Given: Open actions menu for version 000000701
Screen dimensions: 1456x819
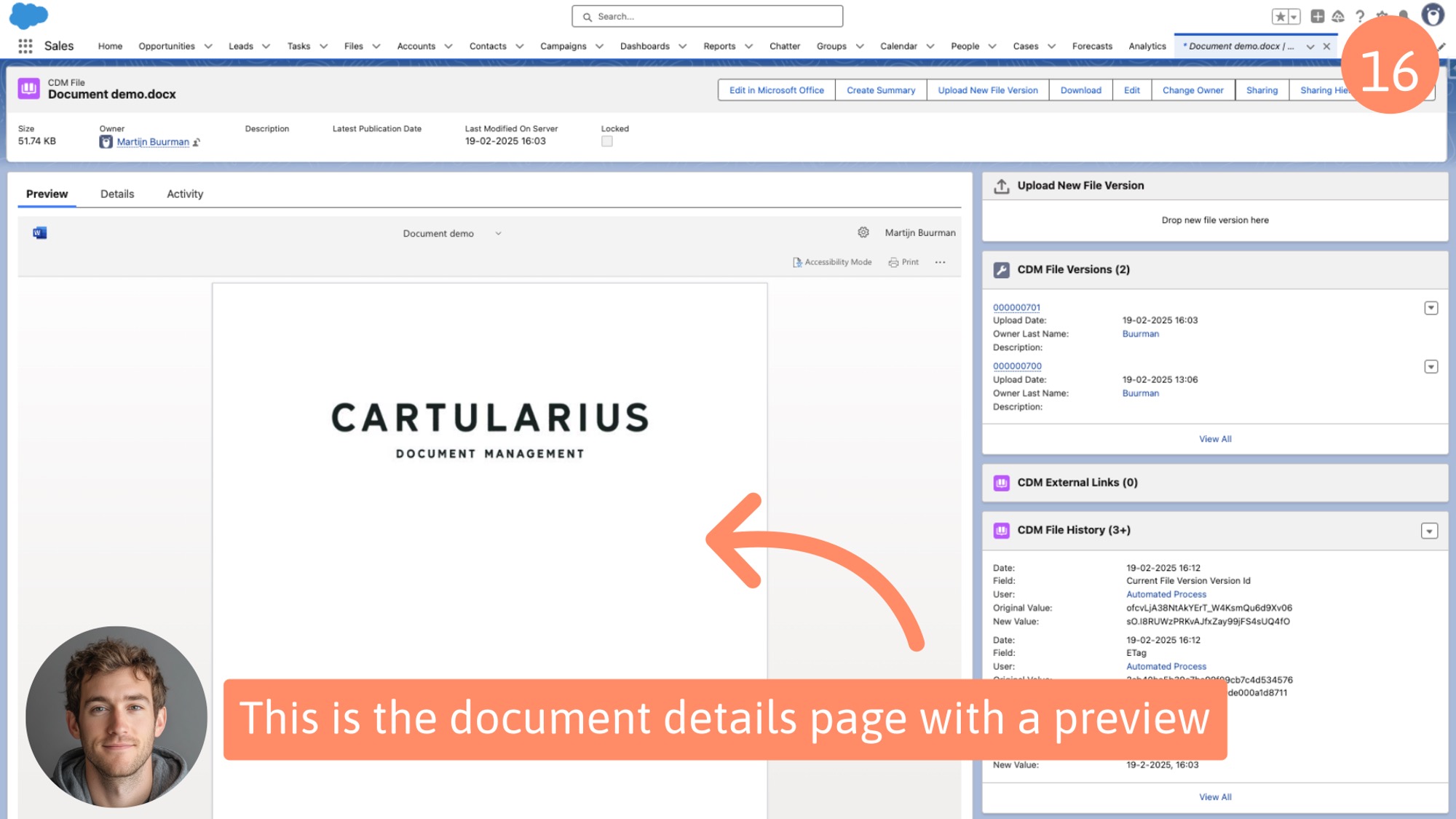Looking at the screenshot, I should pos(1431,308).
